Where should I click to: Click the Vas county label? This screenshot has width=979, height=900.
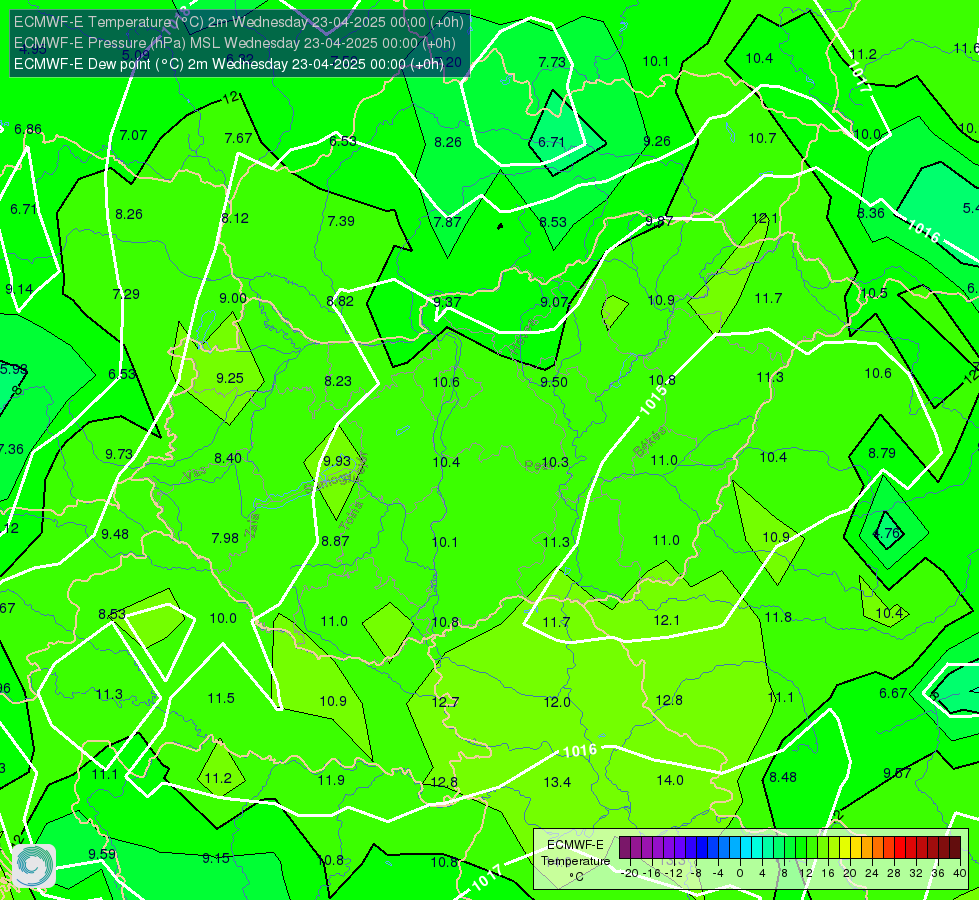coord(195,474)
